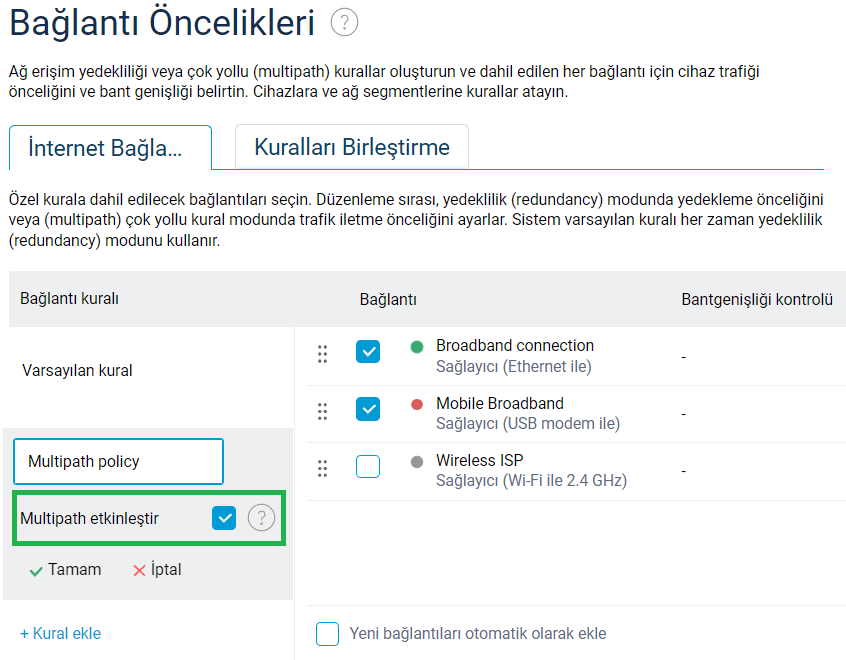
Task: Select Varsayılan kural in the rule list
Action: pos(78,371)
